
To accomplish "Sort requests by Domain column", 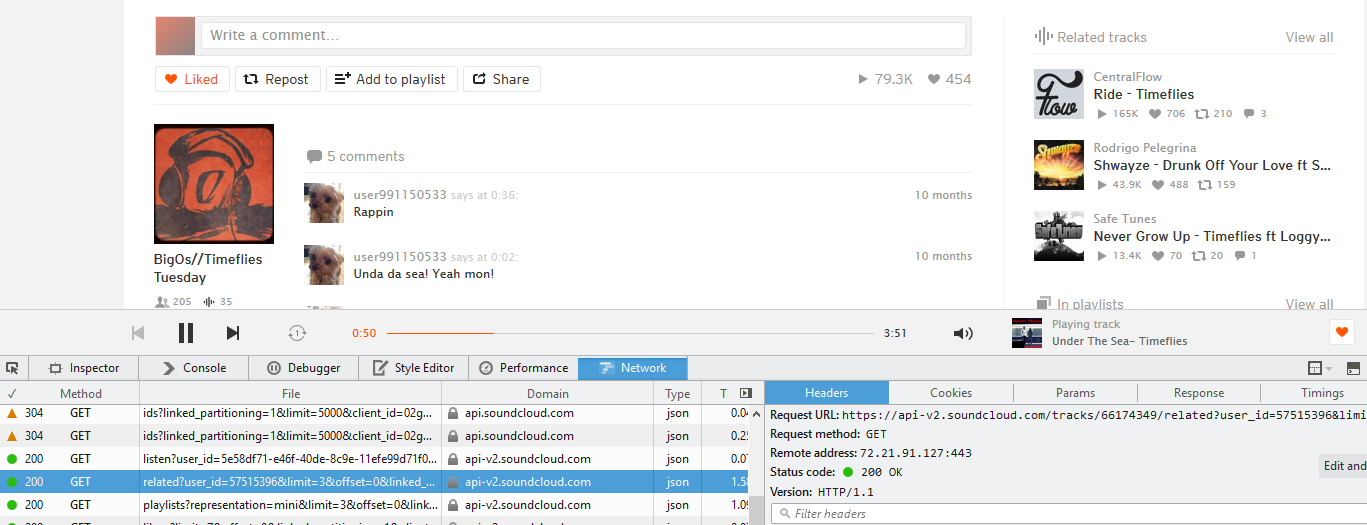I will click(x=548, y=394).
